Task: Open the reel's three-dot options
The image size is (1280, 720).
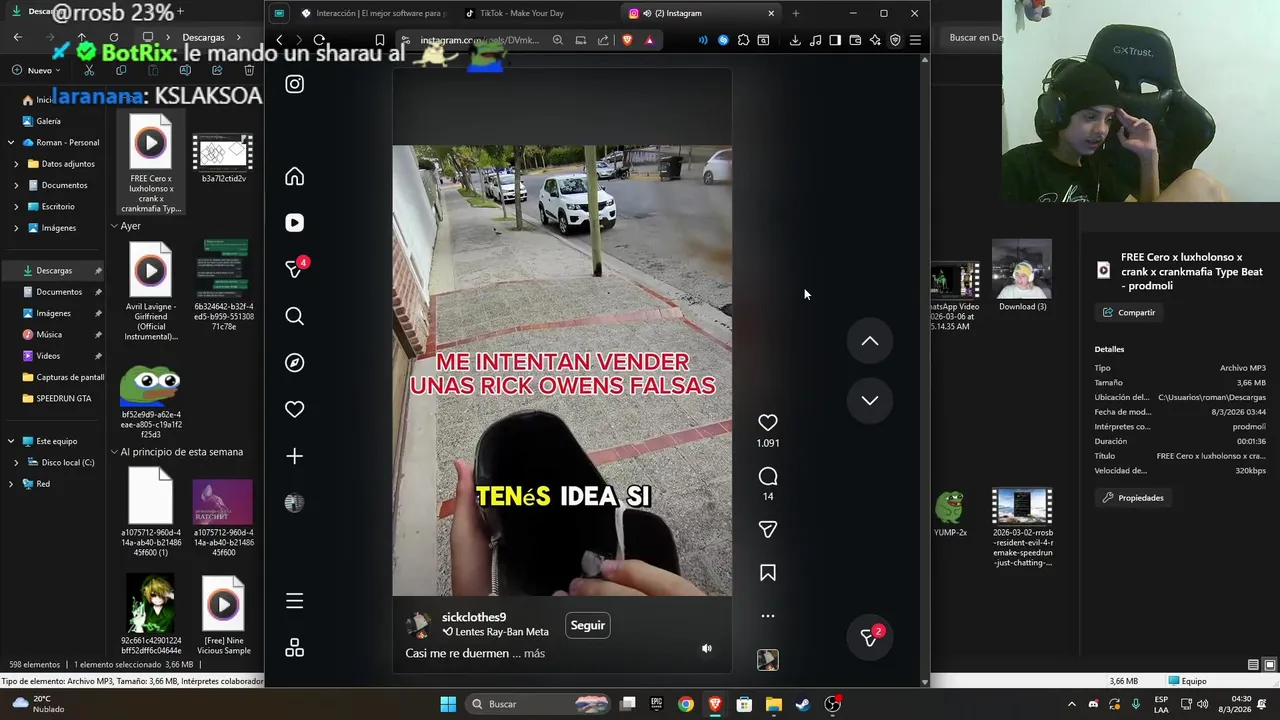Action: [x=768, y=616]
